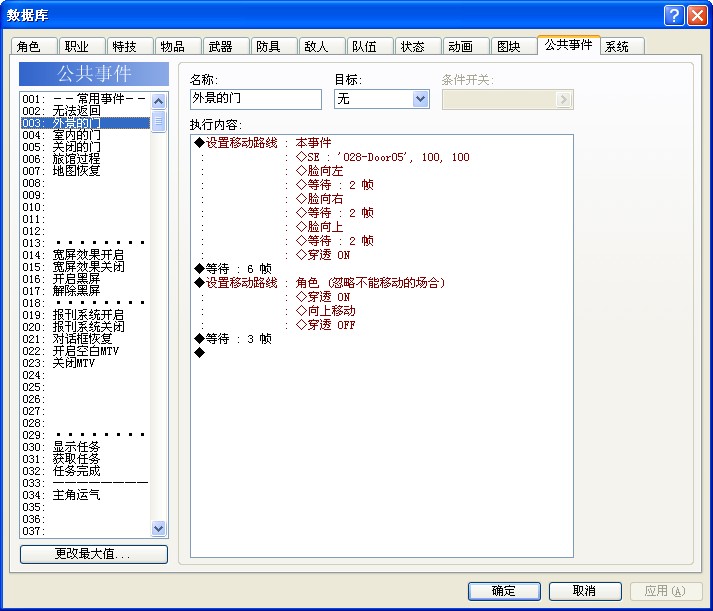Switch to the 状态 tab
Image resolution: width=713 pixels, height=611 pixels.
pyautogui.click(x=418, y=46)
